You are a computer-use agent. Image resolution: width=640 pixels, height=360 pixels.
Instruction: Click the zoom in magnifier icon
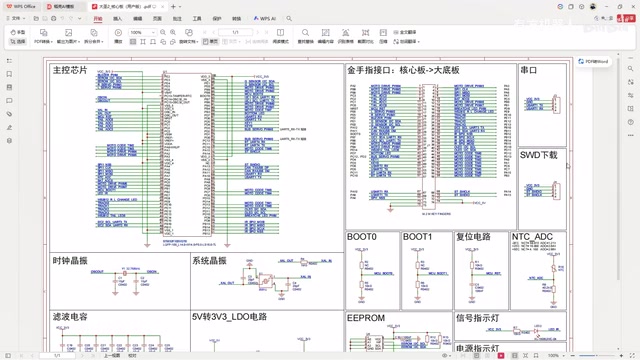(173, 32)
